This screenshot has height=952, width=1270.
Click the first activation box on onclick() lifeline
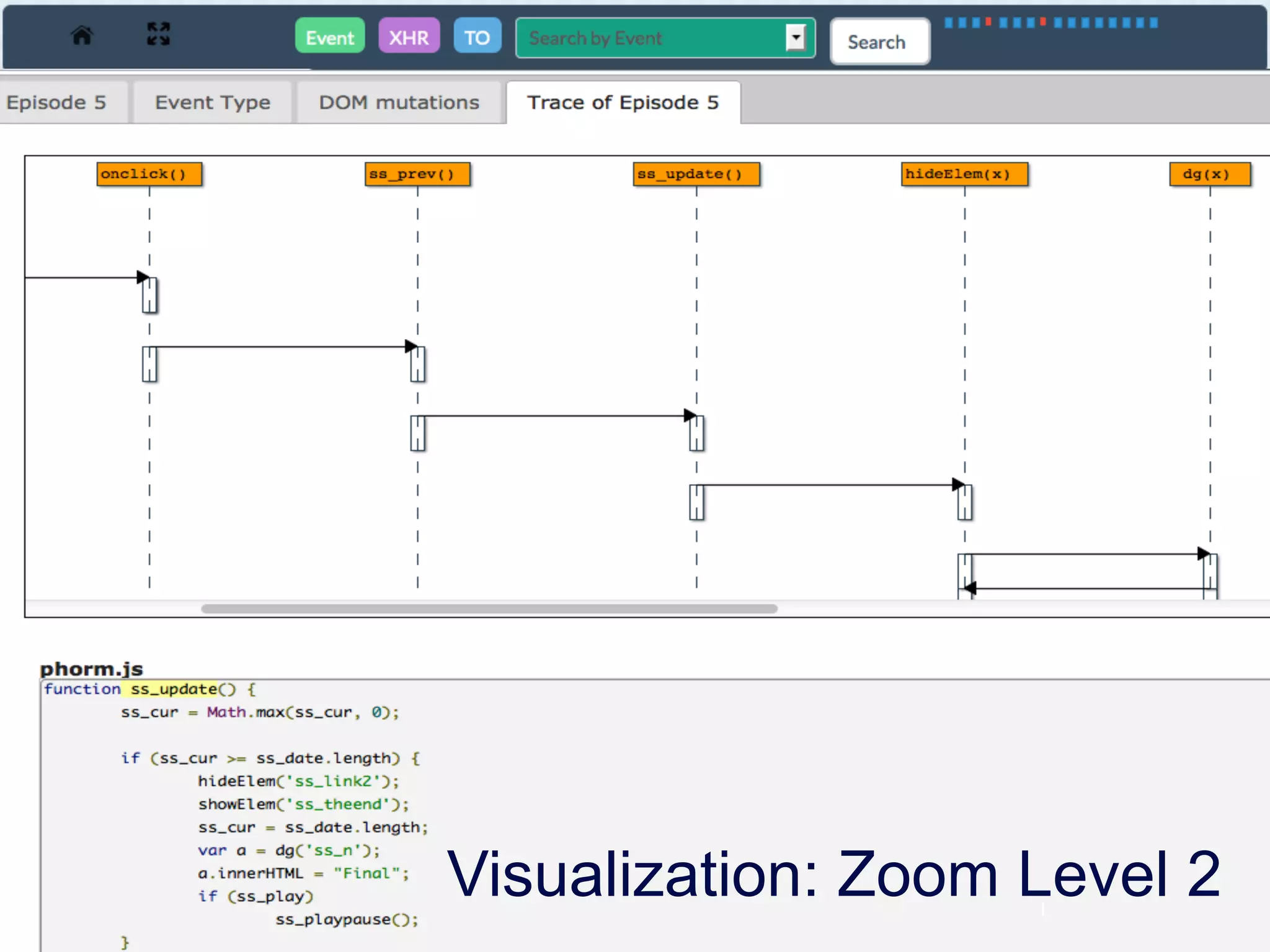pos(149,295)
